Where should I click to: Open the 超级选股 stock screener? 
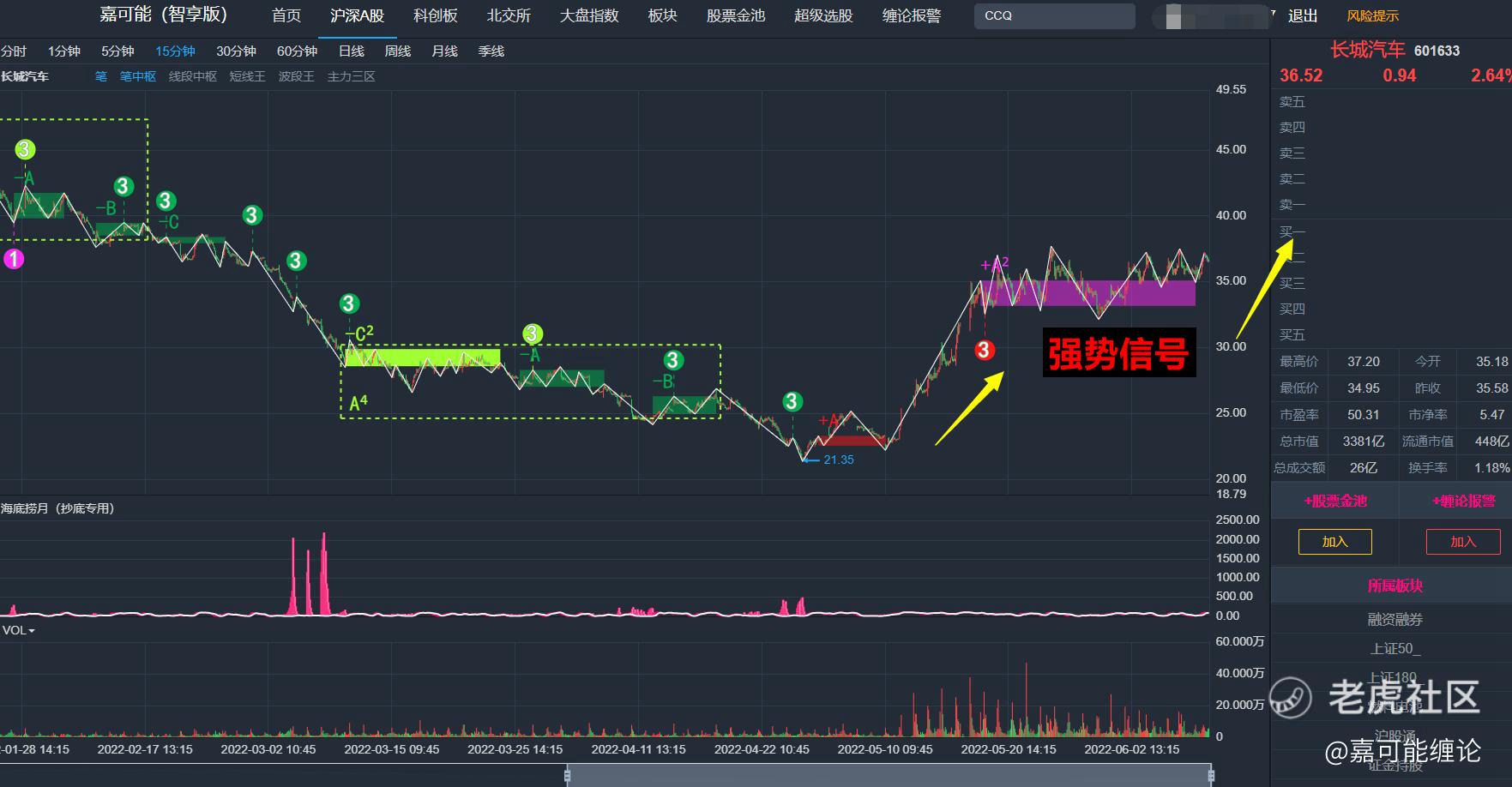tap(823, 15)
